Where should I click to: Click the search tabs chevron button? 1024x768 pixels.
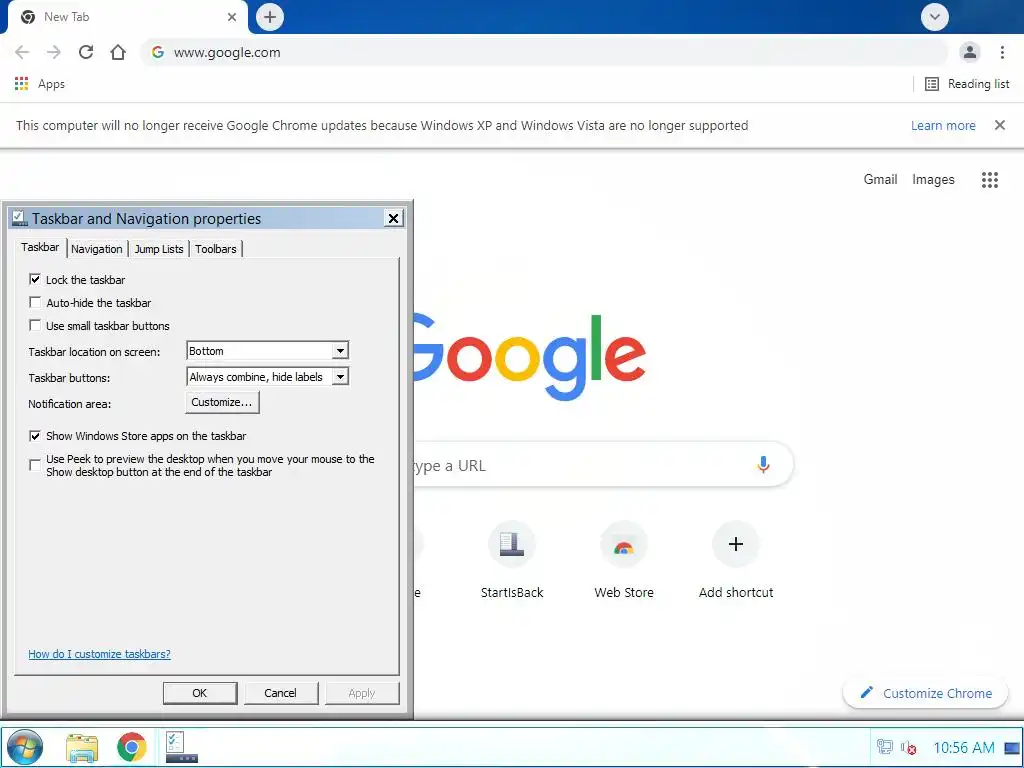[x=935, y=17]
